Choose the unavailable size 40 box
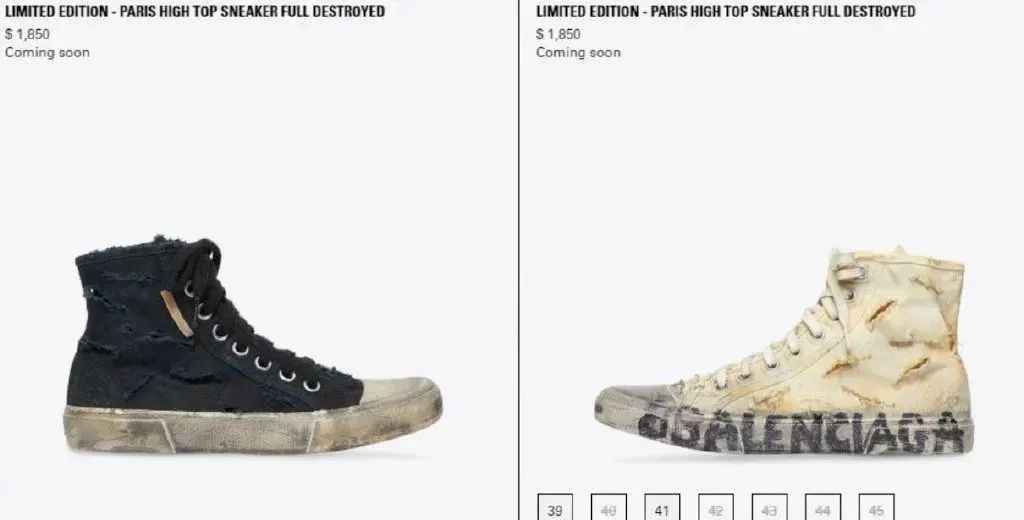Image resolution: width=1024 pixels, height=520 pixels. pos(609,508)
